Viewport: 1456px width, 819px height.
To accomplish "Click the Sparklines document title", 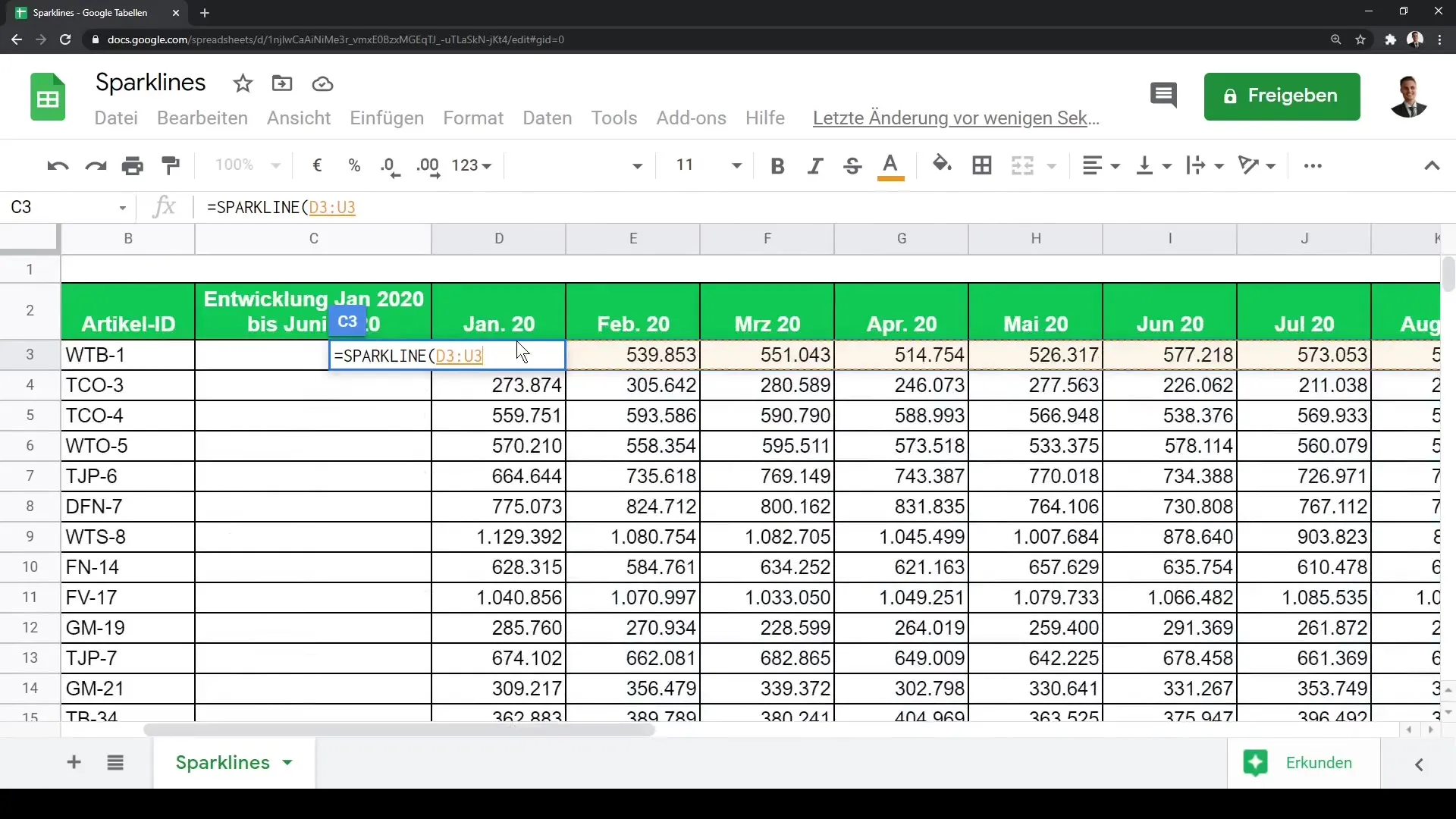I will tap(151, 83).
